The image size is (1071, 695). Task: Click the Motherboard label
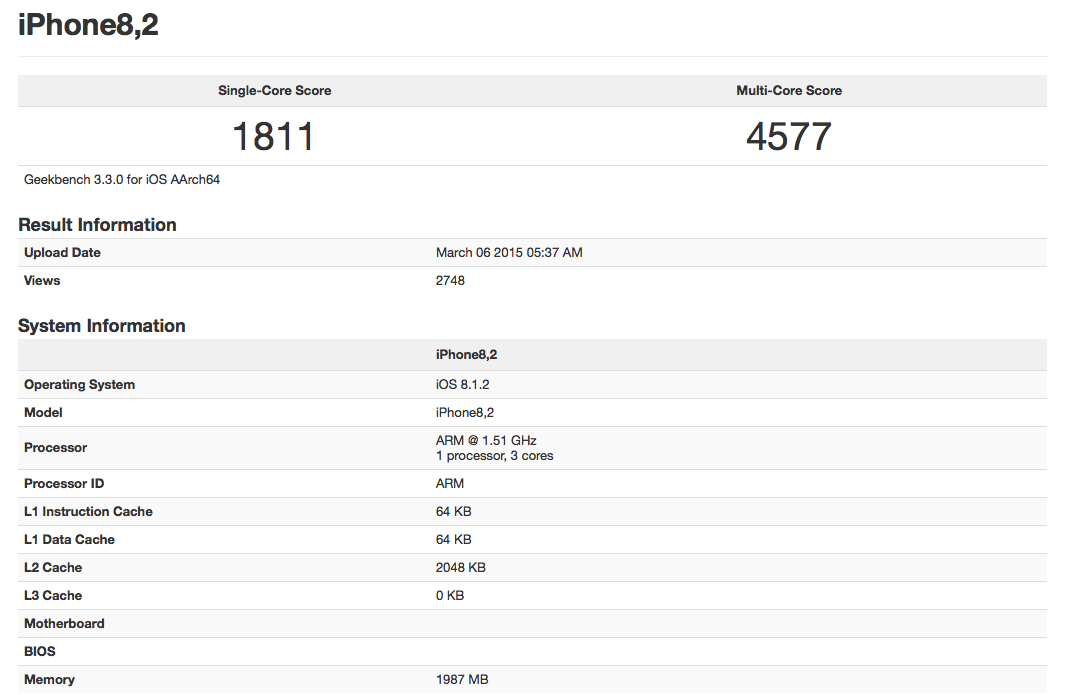[64, 623]
